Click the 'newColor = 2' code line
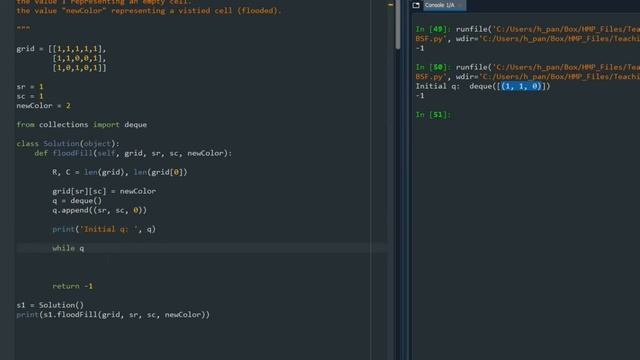The image size is (640, 360). 43,106
